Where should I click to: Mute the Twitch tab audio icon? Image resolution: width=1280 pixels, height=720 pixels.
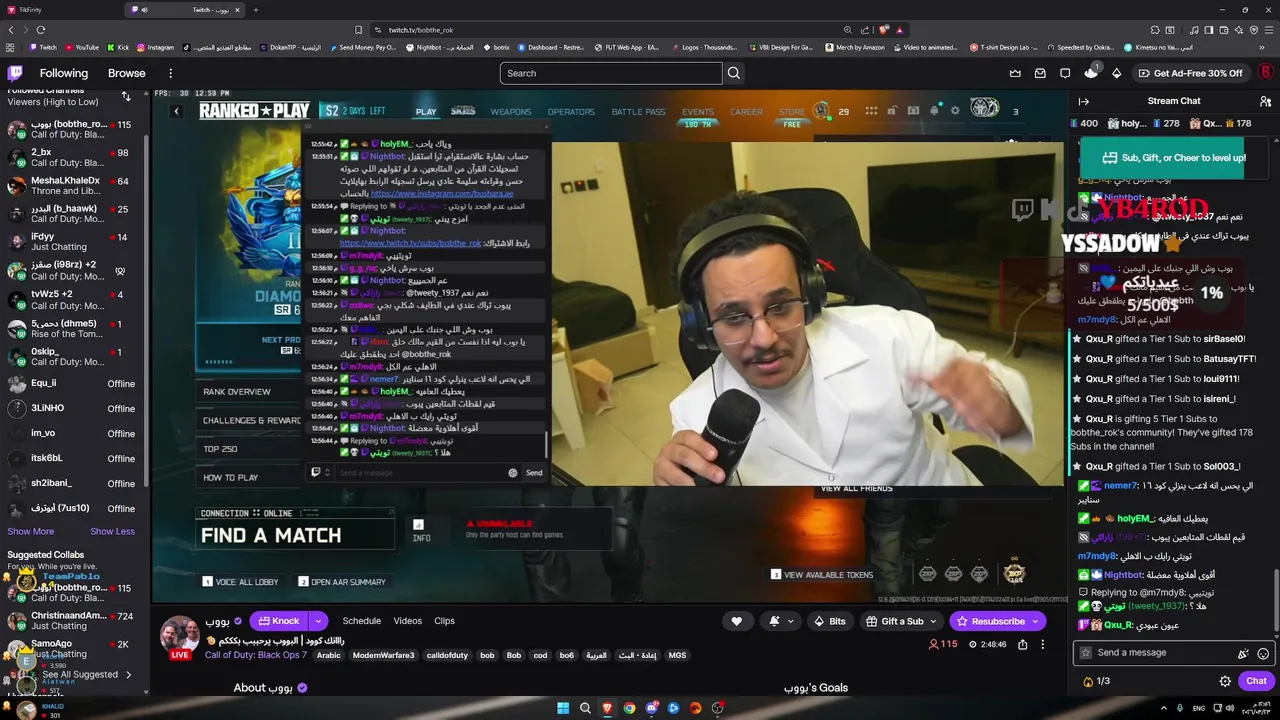coord(145,10)
